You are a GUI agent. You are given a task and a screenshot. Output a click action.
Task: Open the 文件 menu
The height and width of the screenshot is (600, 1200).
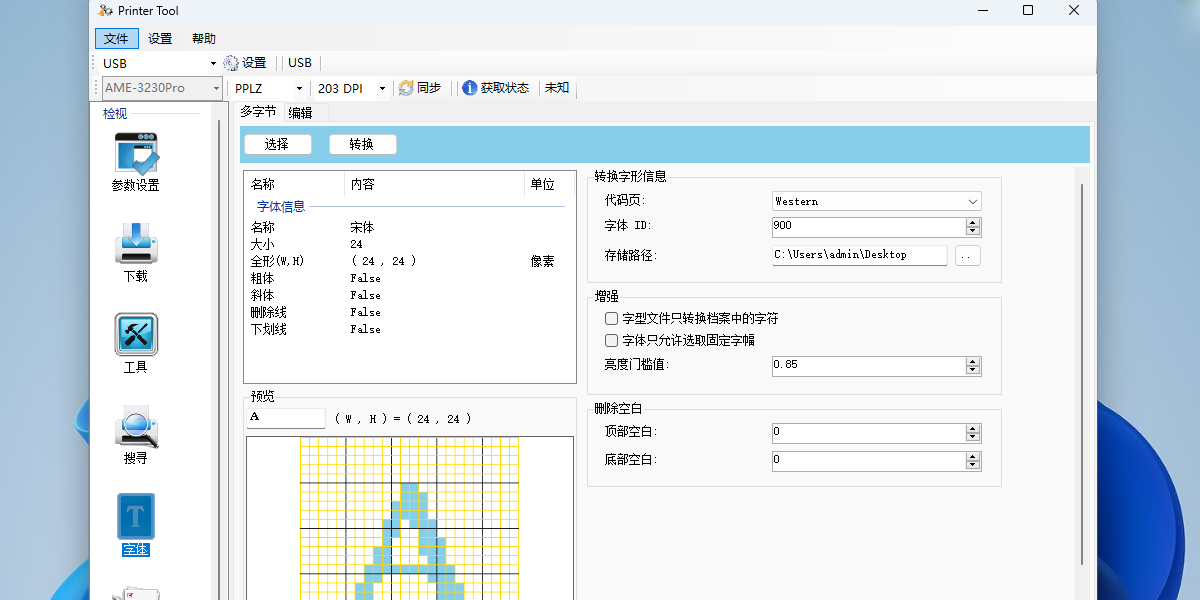pyautogui.click(x=117, y=39)
